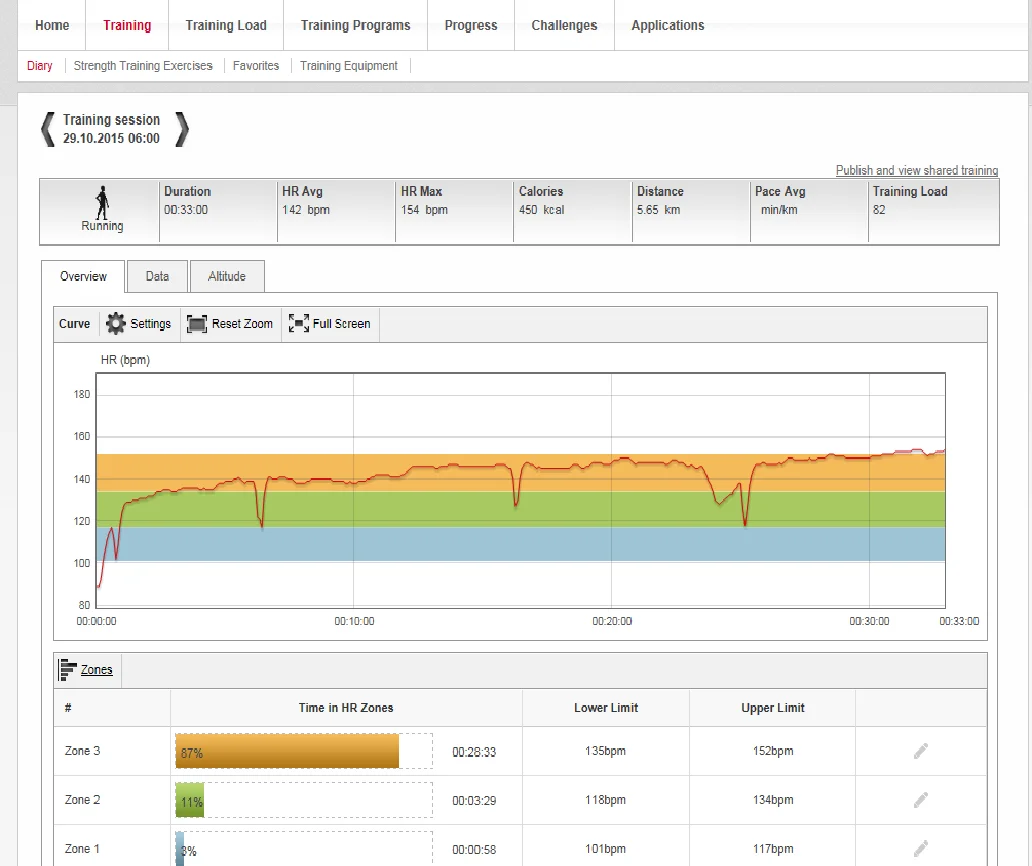1032x866 pixels.
Task: Edit Zone 2 limits pencil icon
Action: (x=920, y=800)
